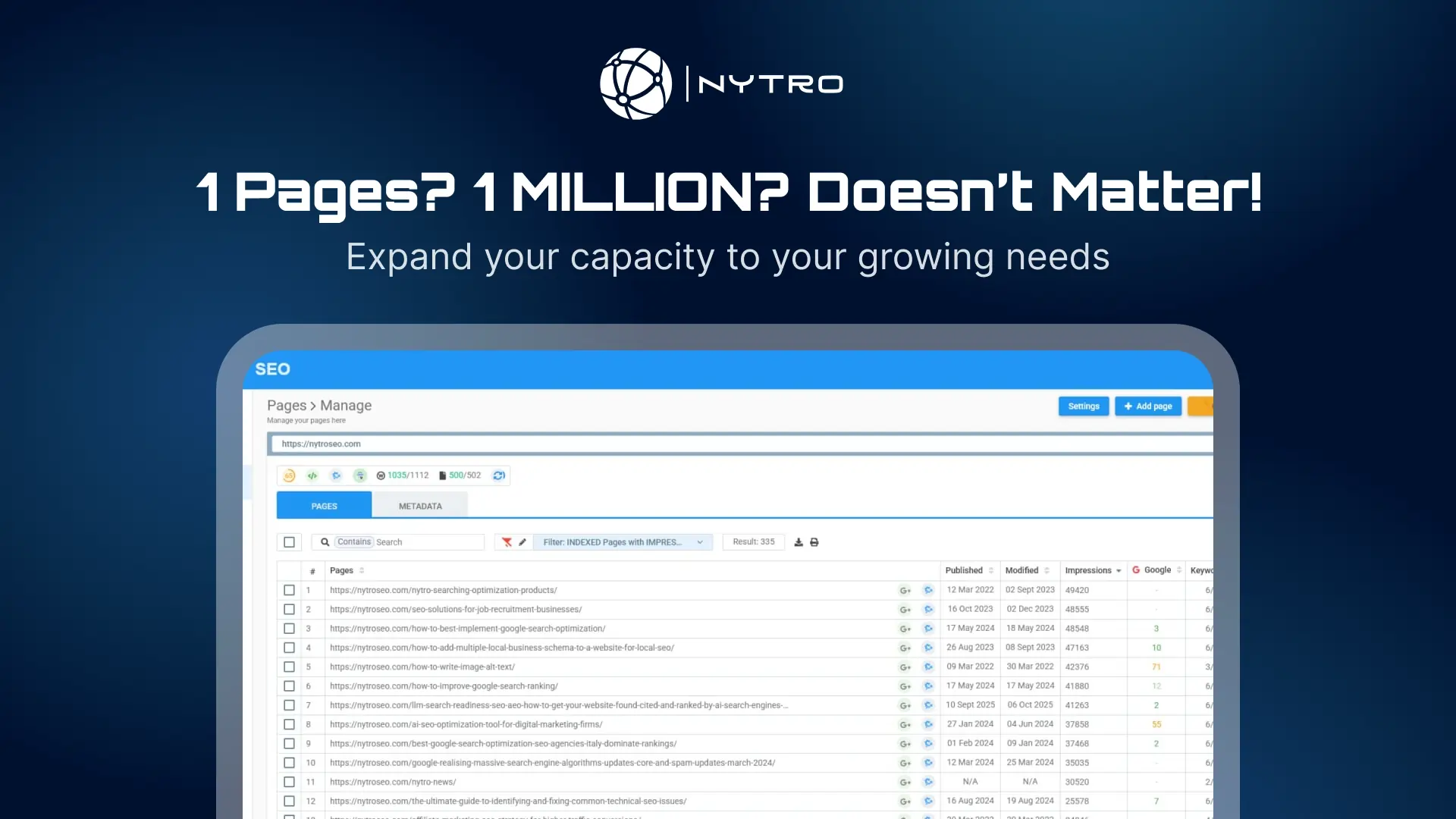Image resolution: width=1456 pixels, height=819 pixels.
Task: Click the Settings button
Action: click(x=1084, y=406)
